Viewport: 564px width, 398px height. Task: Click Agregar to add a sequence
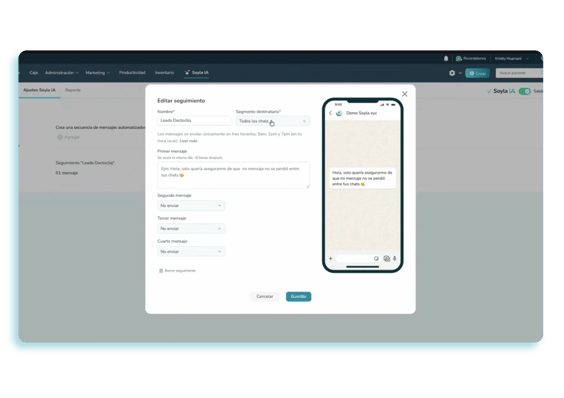68,137
